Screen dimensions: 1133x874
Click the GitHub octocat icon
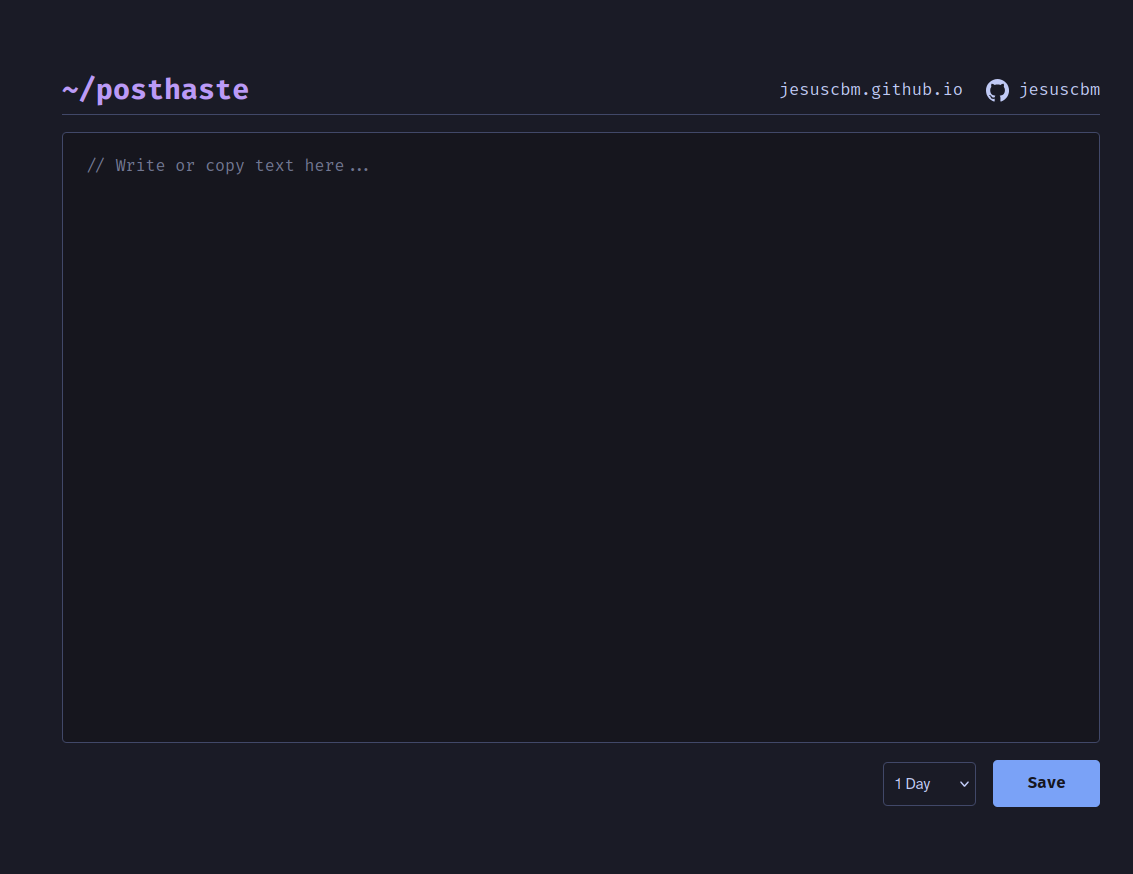997,90
